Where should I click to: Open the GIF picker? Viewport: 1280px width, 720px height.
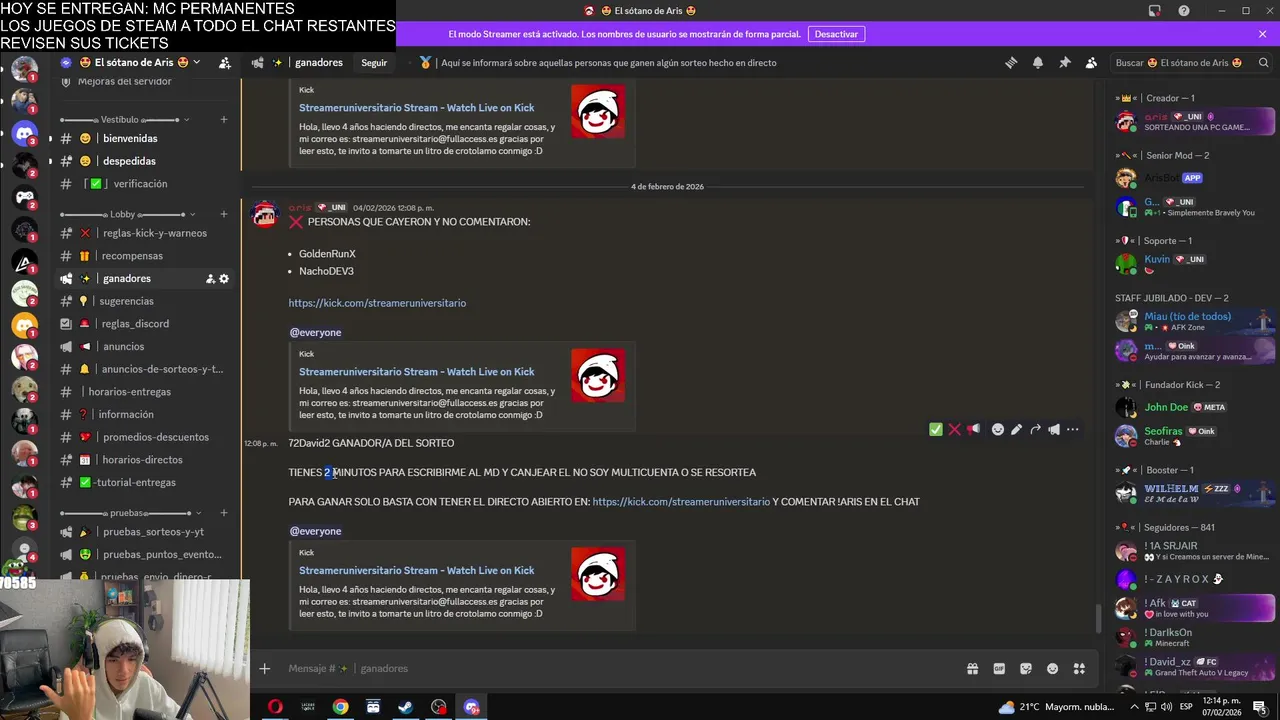pos(999,668)
